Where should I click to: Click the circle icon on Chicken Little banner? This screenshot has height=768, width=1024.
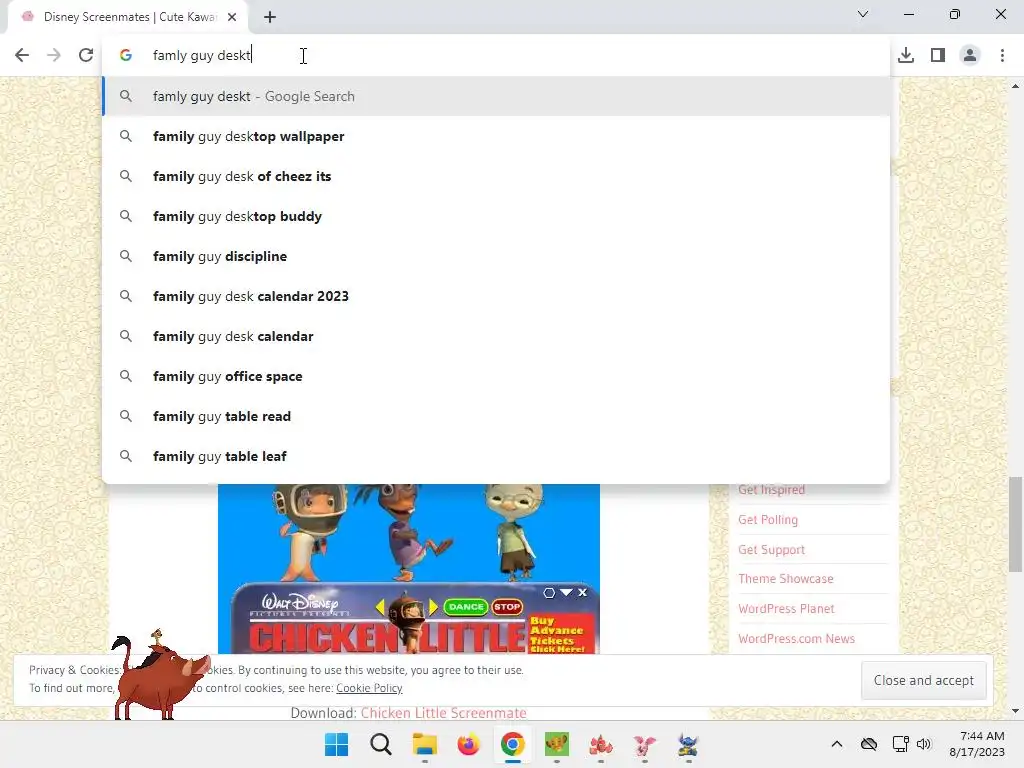click(x=549, y=592)
